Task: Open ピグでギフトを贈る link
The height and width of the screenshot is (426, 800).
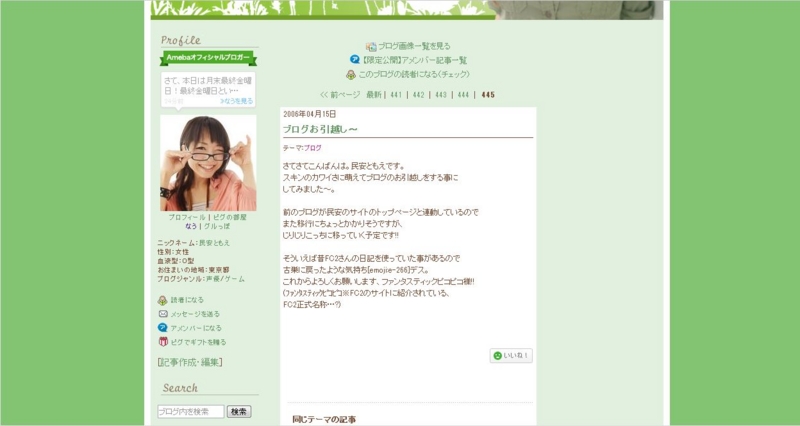Action: click(x=198, y=342)
